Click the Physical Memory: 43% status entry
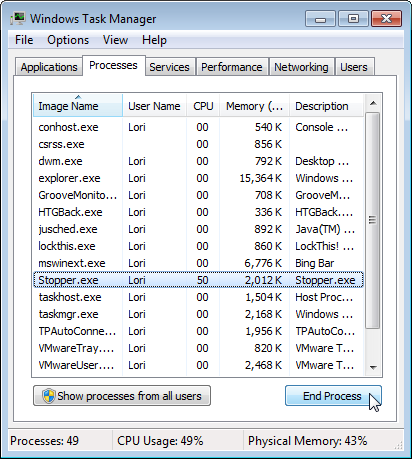Viewport: 412px width, 459px height. (308, 441)
